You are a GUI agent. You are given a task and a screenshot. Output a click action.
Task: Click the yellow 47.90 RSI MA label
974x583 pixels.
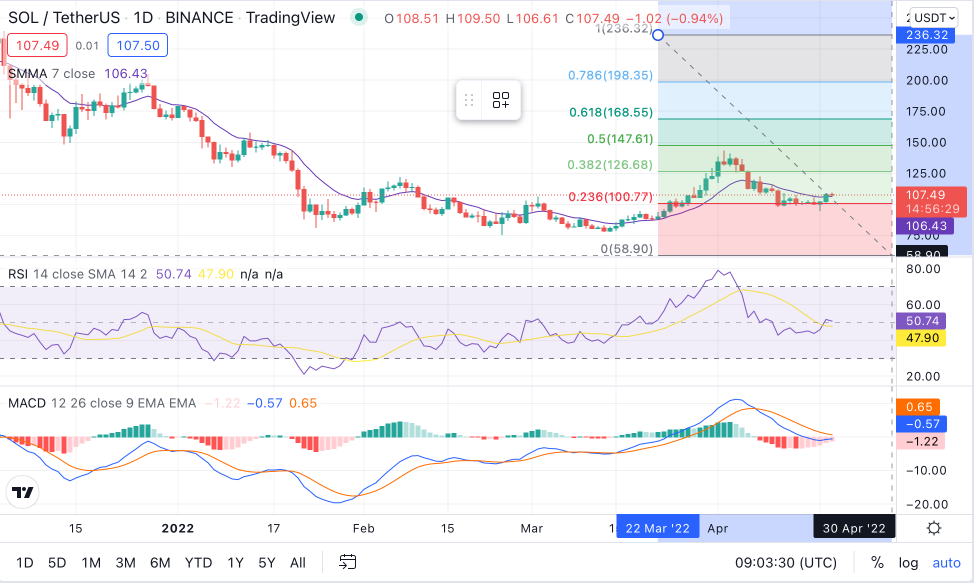click(x=922, y=338)
